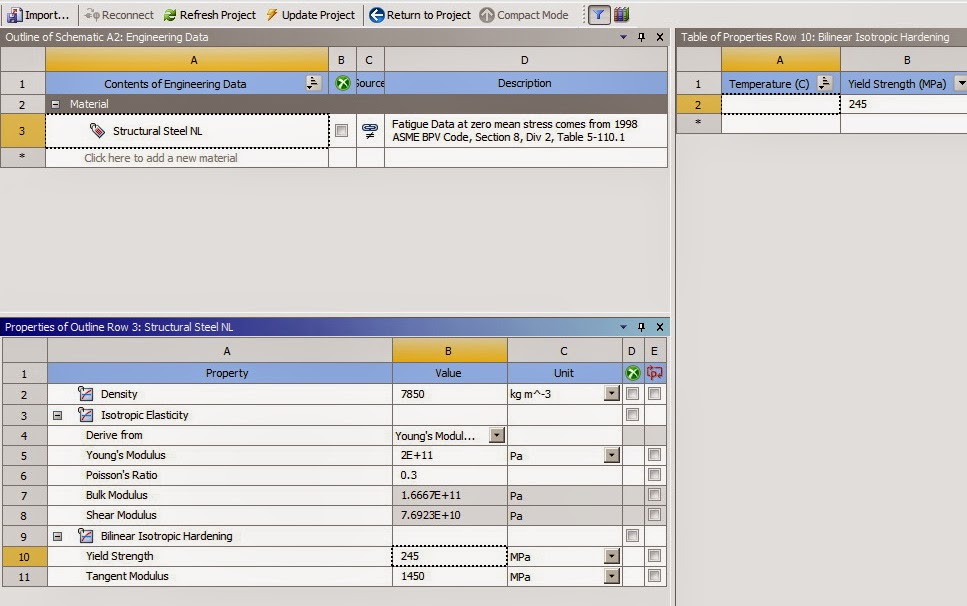Click the sort icon on Temperature (C) column
The width and height of the screenshot is (967, 606).
click(825, 83)
